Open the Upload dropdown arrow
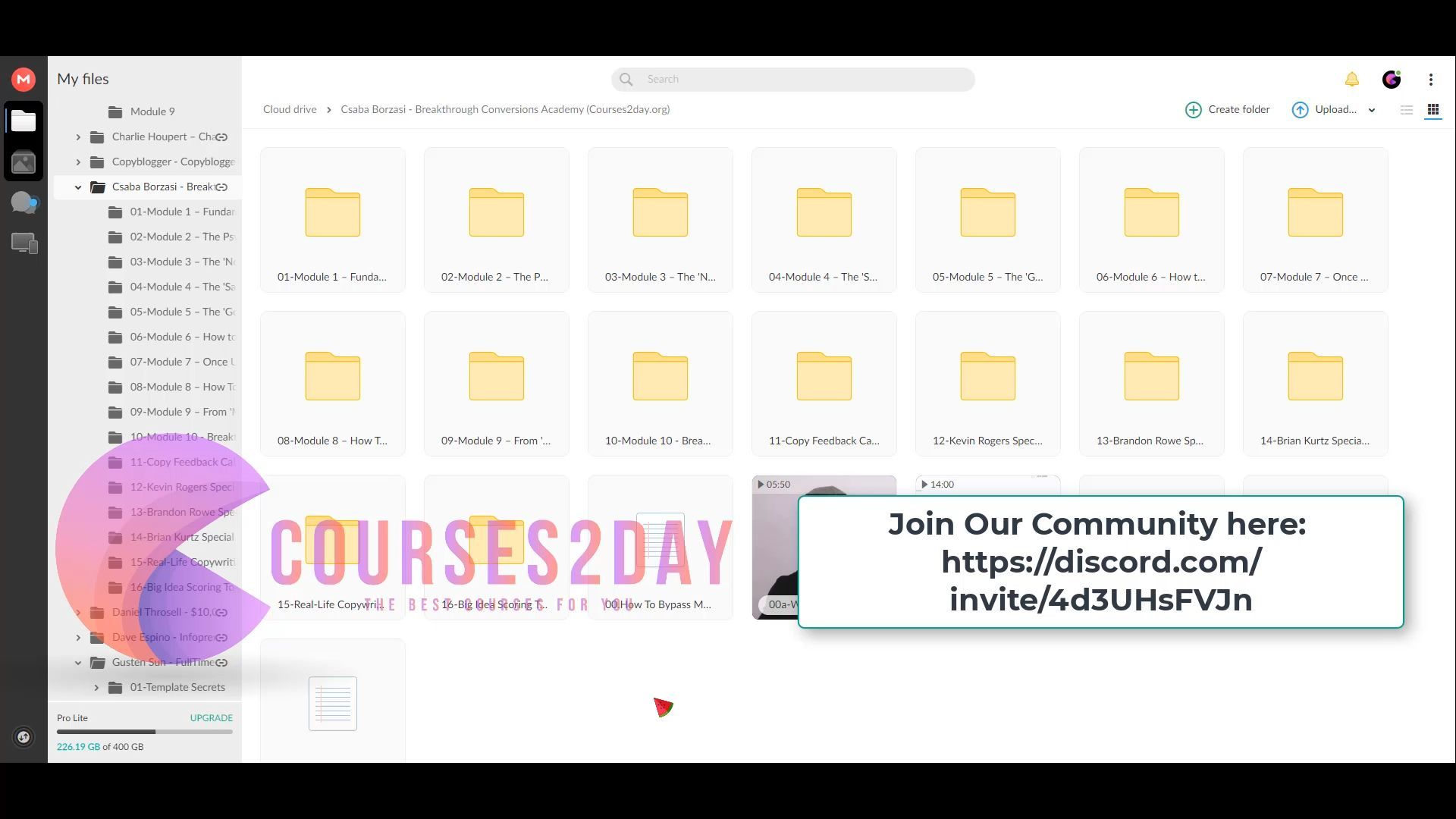Screen dimensions: 1456x819 pos(1372,111)
